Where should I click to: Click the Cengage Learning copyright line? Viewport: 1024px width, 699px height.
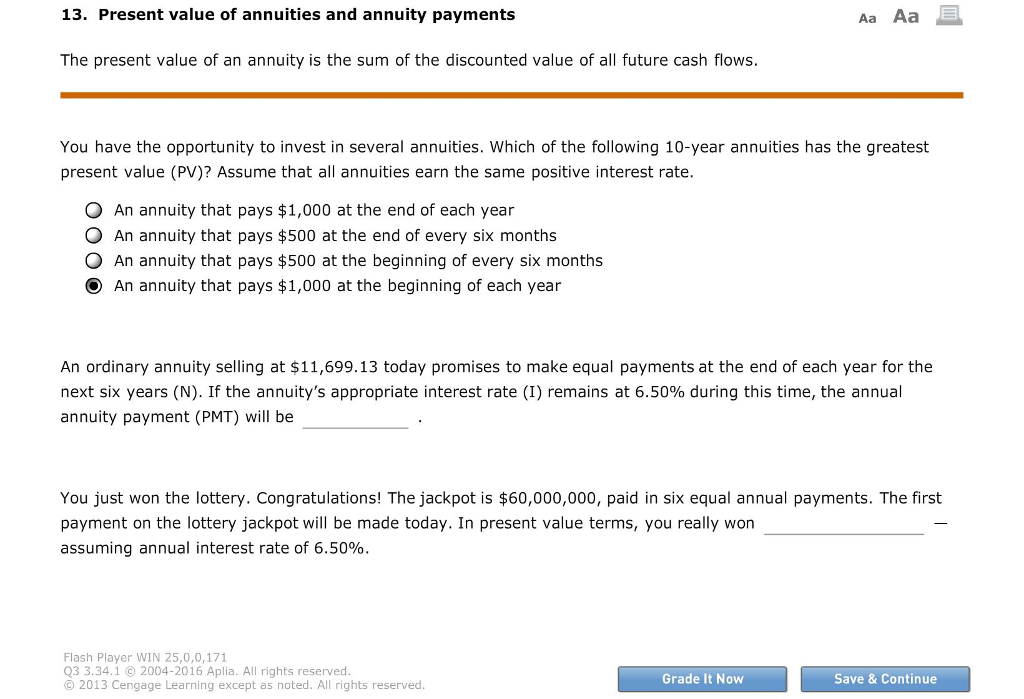[243, 685]
